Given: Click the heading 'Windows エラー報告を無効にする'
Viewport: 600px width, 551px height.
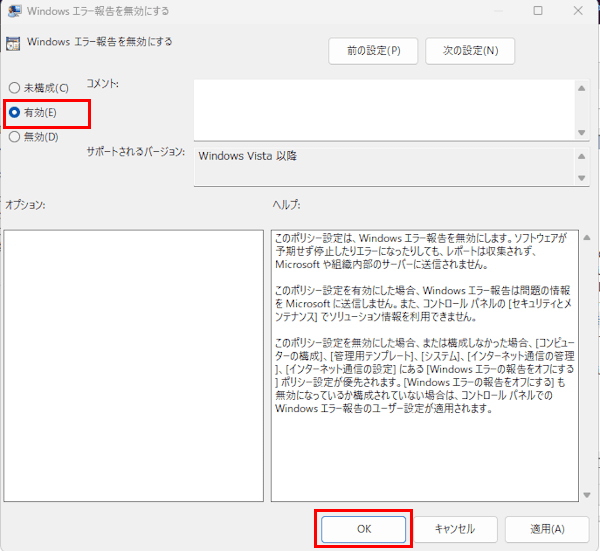Looking at the screenshot, I should click(x=99, y=41).
